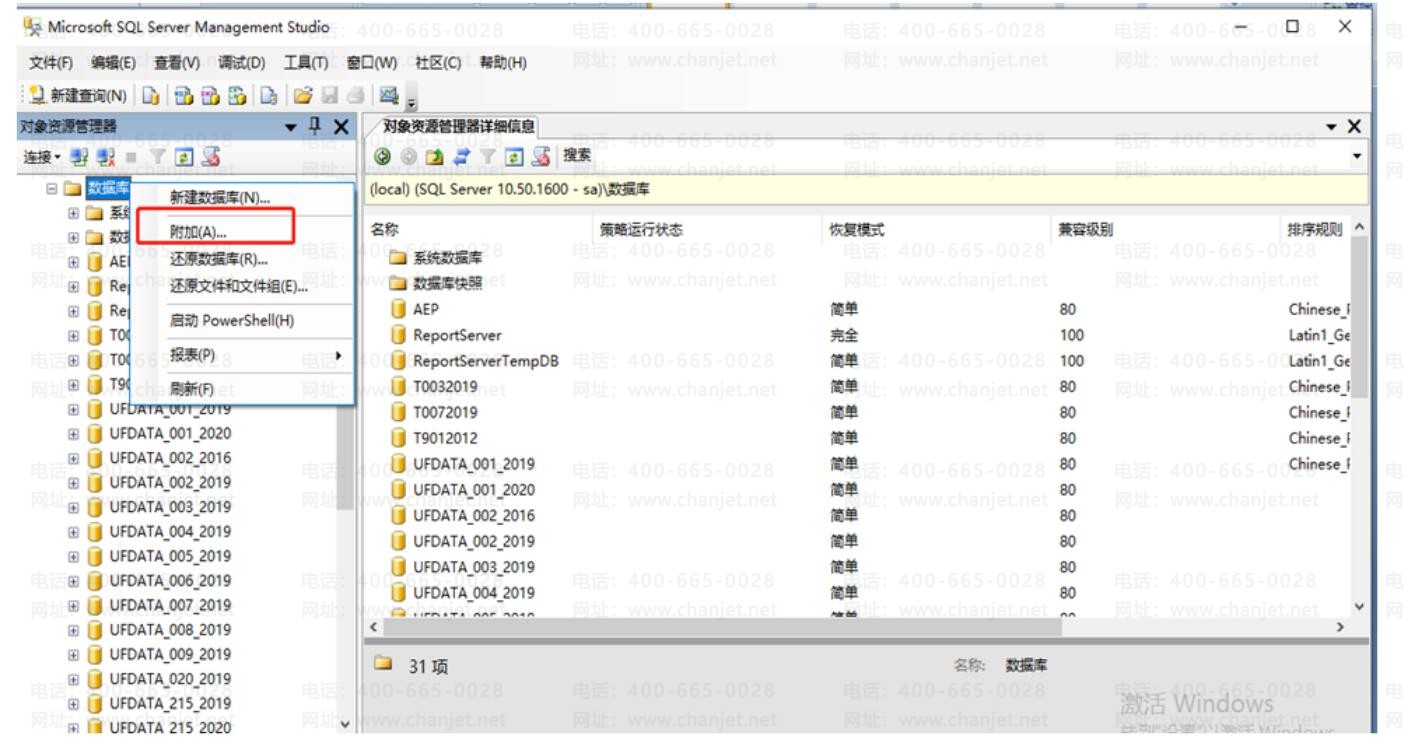Screen dimensions: 1404x741
Task: Expand UFDATA_003_2019 in the Object Explorer tree
Action: (73, 506)
